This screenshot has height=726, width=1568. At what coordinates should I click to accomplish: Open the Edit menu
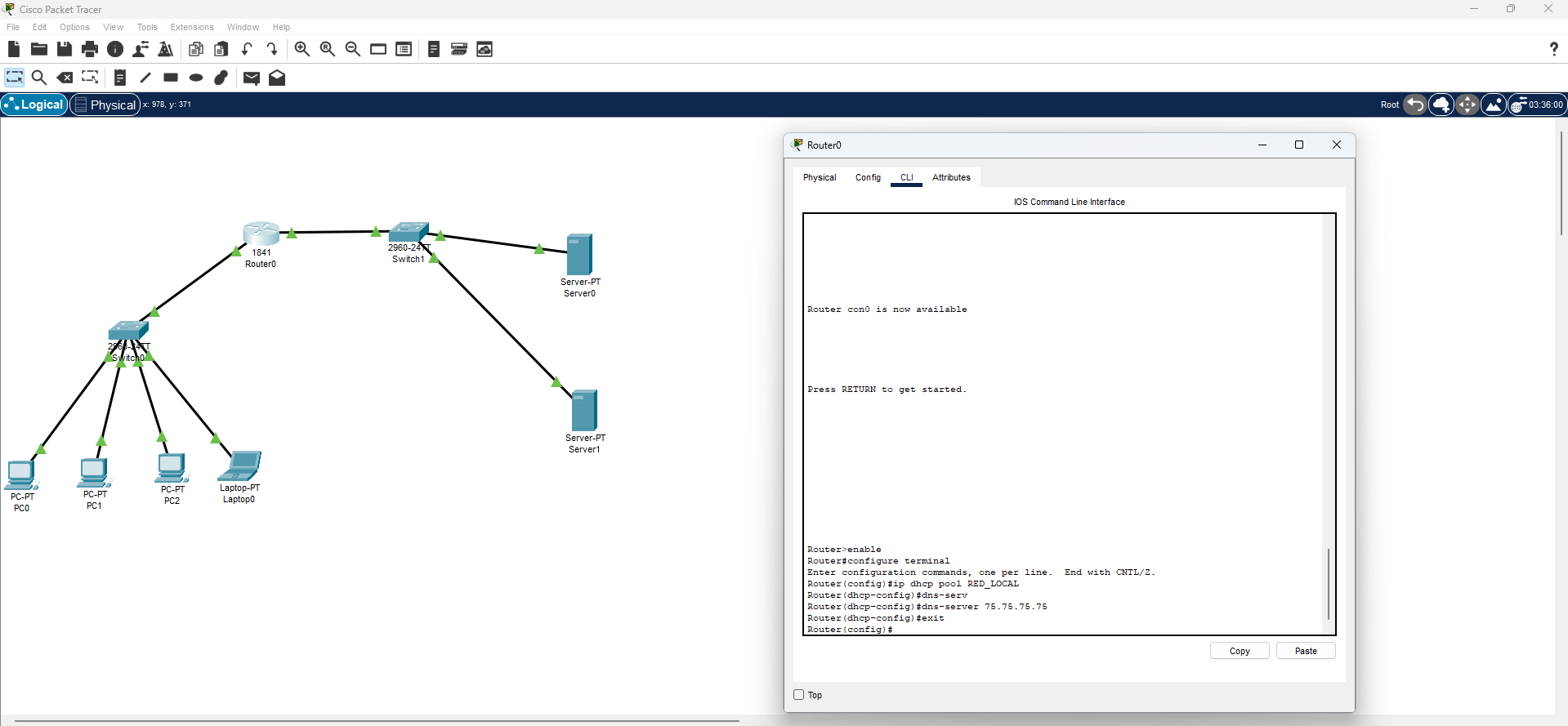[39, 27]
